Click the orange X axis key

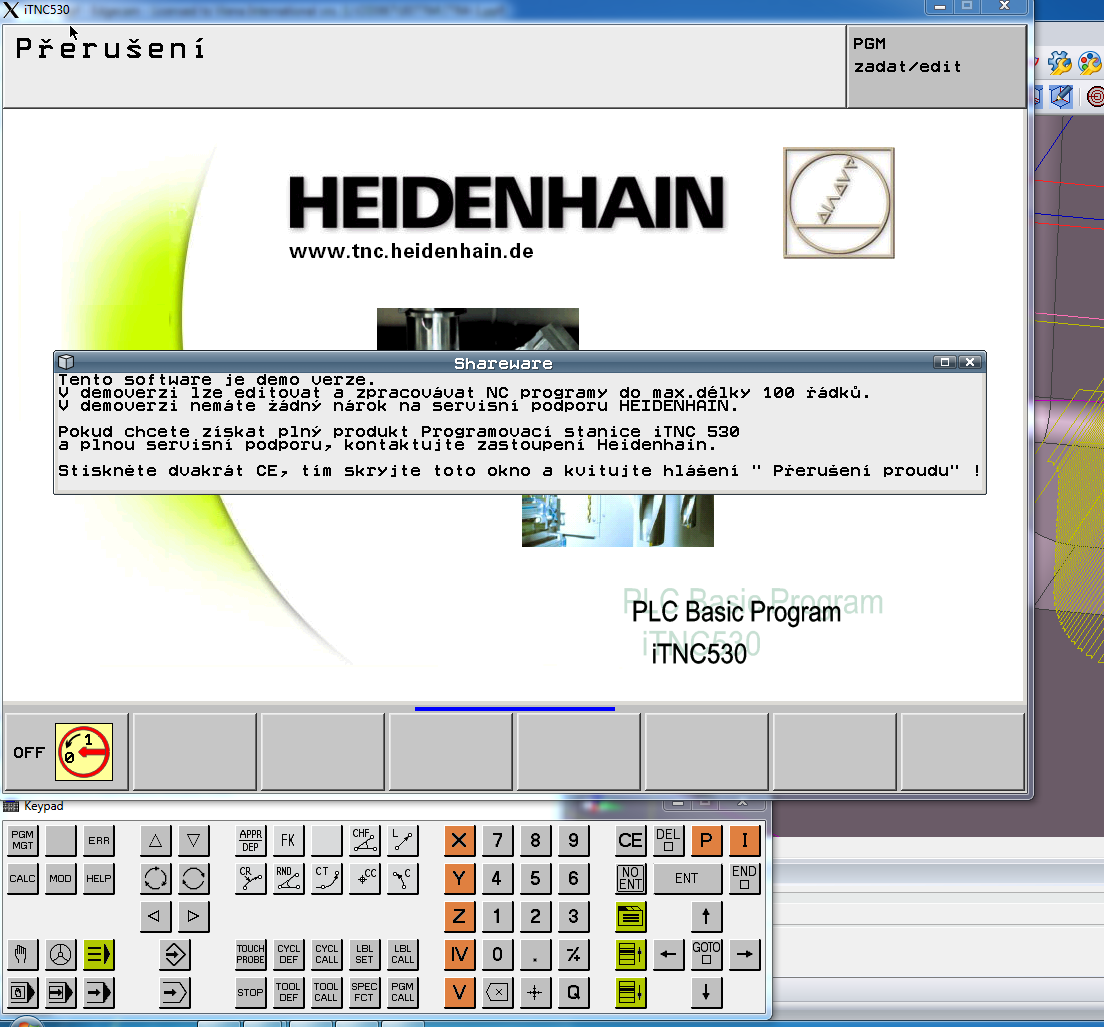tap(459, 841)
